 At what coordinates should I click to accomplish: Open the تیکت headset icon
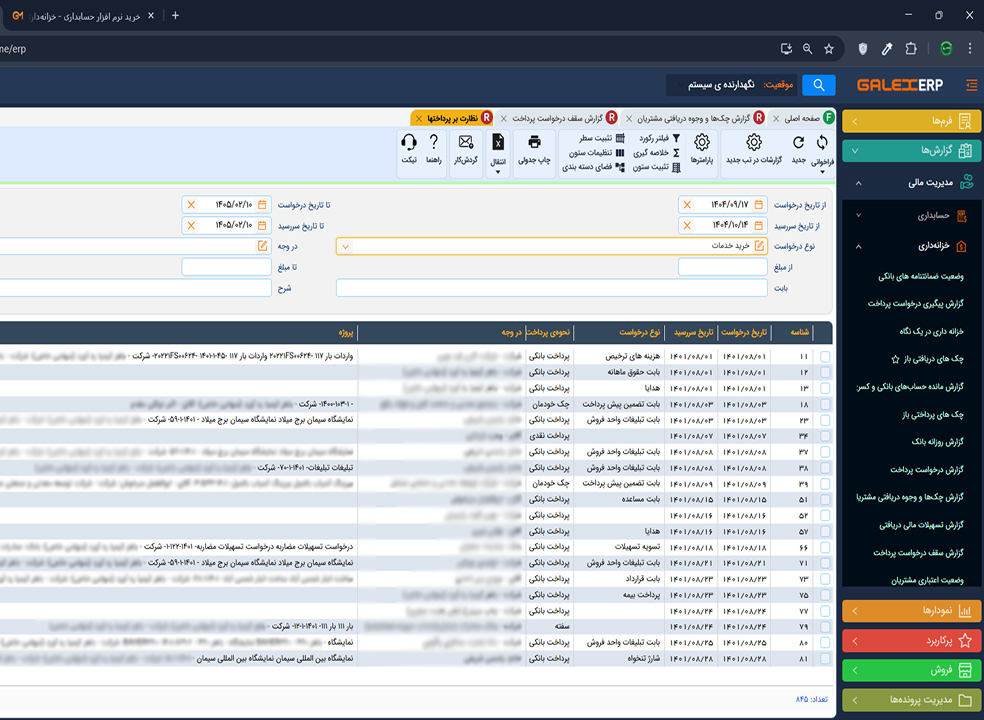coord(409,142)
